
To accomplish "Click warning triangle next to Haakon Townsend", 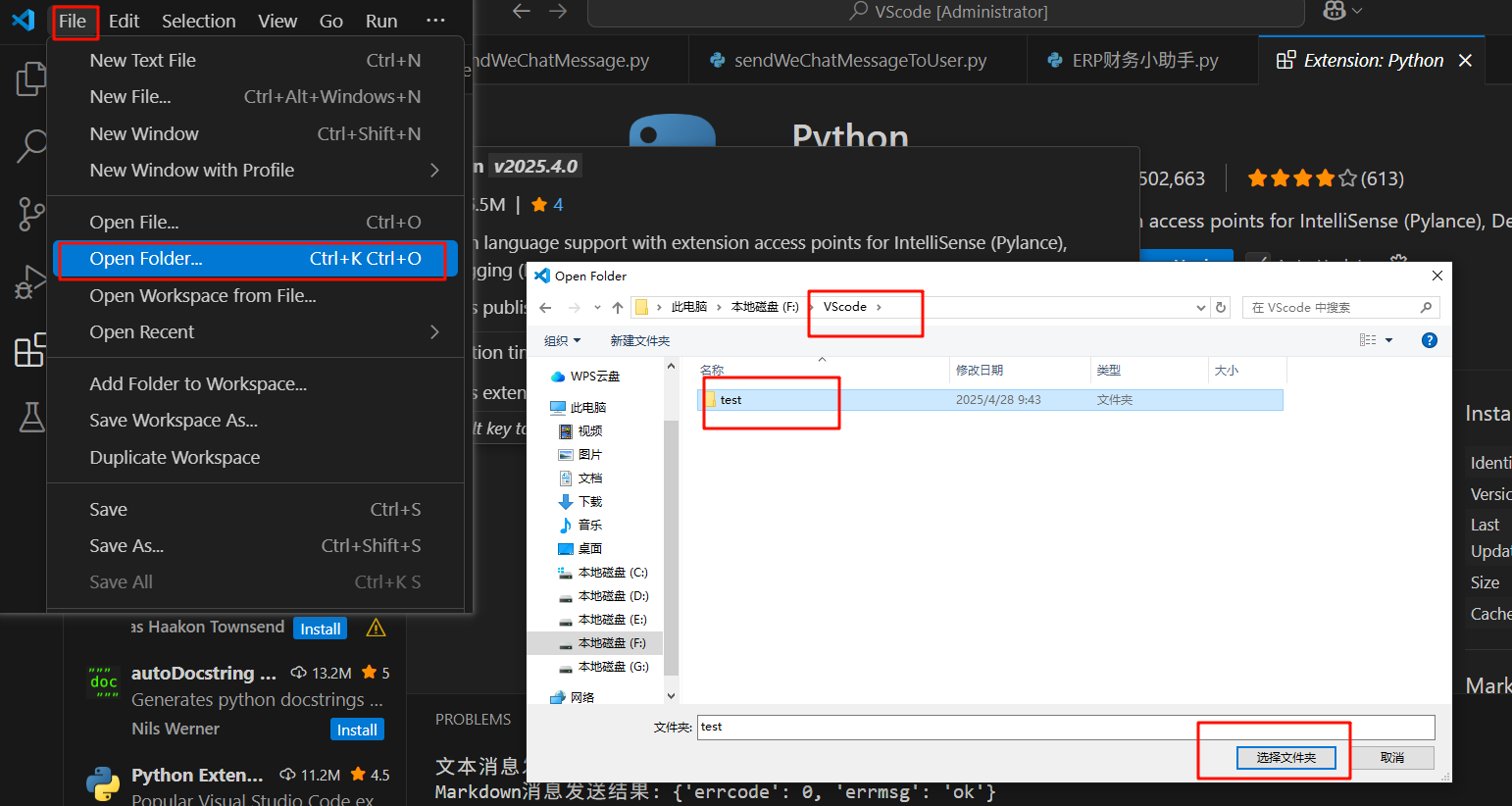I will (x=376, y=628).
